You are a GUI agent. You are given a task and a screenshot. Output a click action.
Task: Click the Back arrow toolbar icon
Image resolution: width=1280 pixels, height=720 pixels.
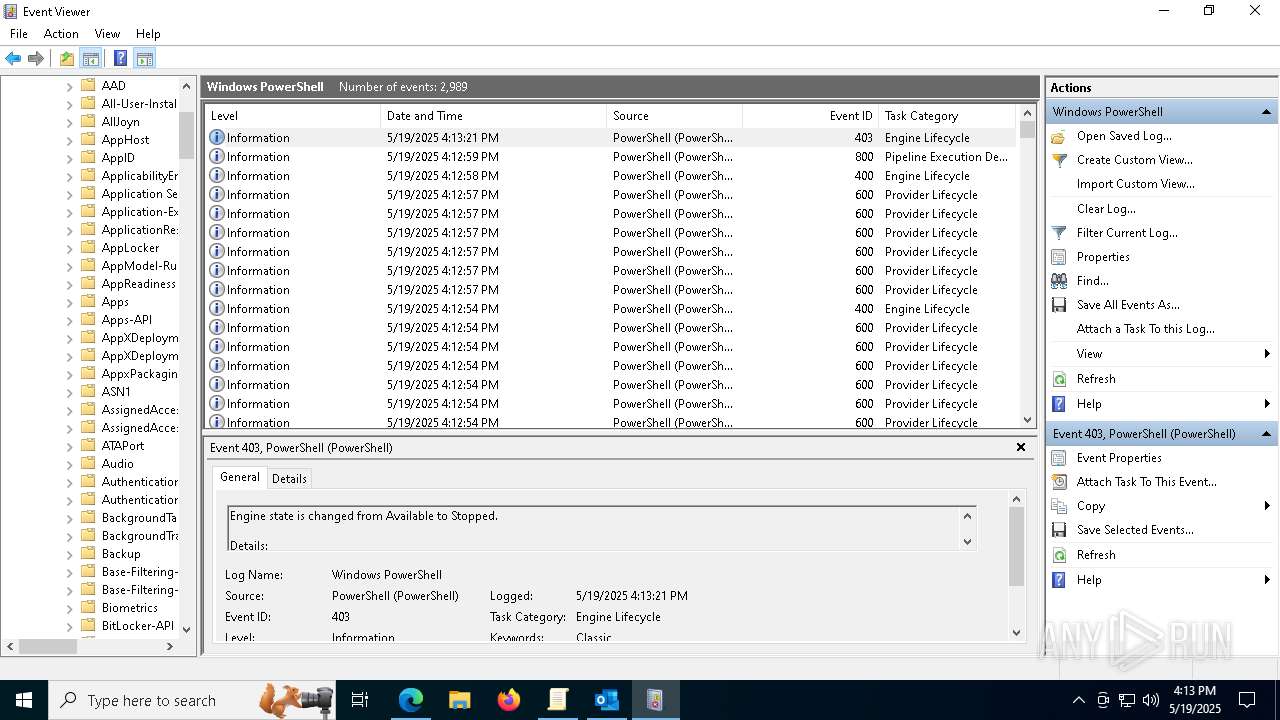coord(13,58)
